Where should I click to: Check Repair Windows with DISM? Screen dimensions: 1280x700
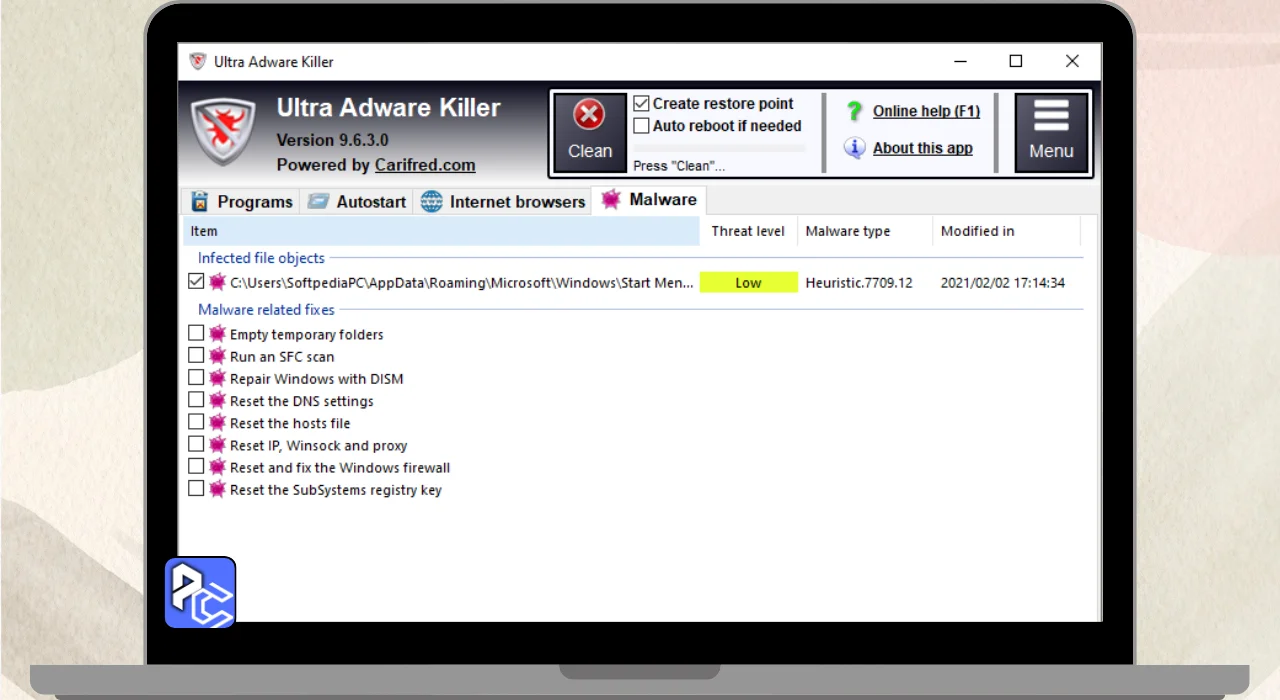(x=196, y=377)
